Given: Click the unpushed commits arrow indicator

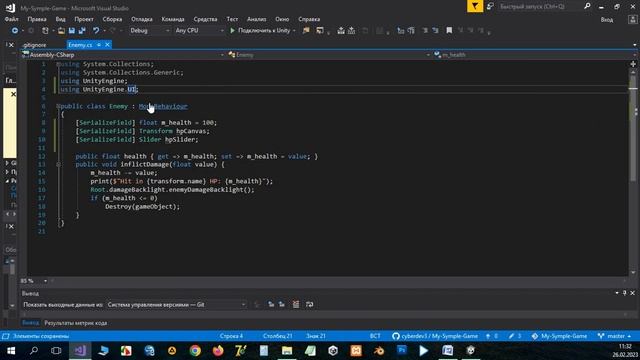Looking at the screenshot, I should 492,336.
